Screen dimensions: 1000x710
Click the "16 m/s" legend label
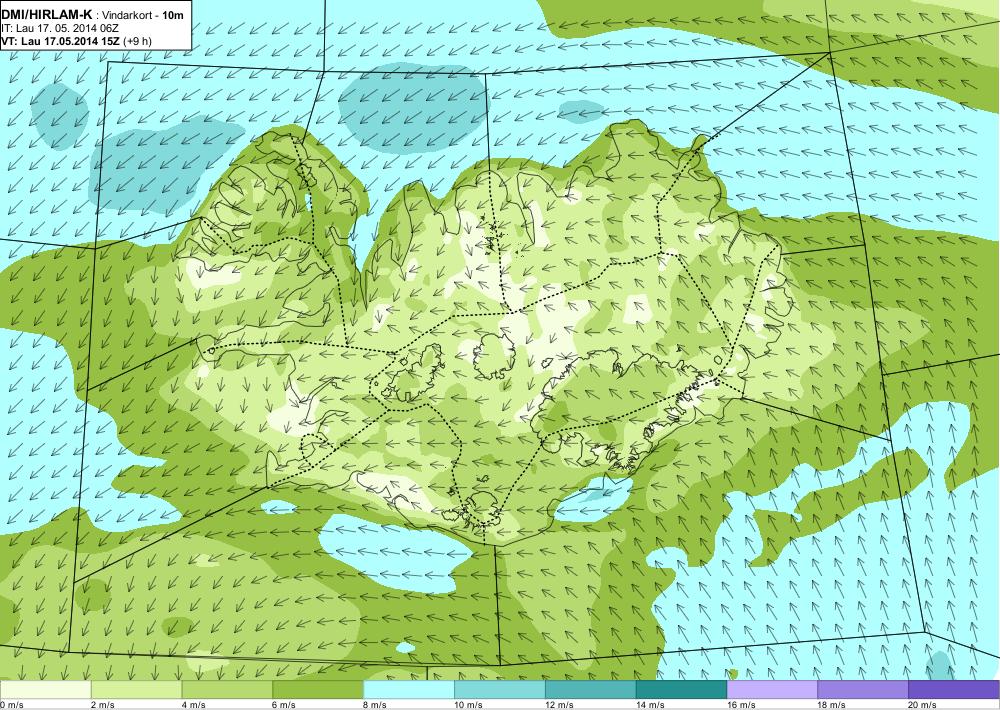coord(742,705)
